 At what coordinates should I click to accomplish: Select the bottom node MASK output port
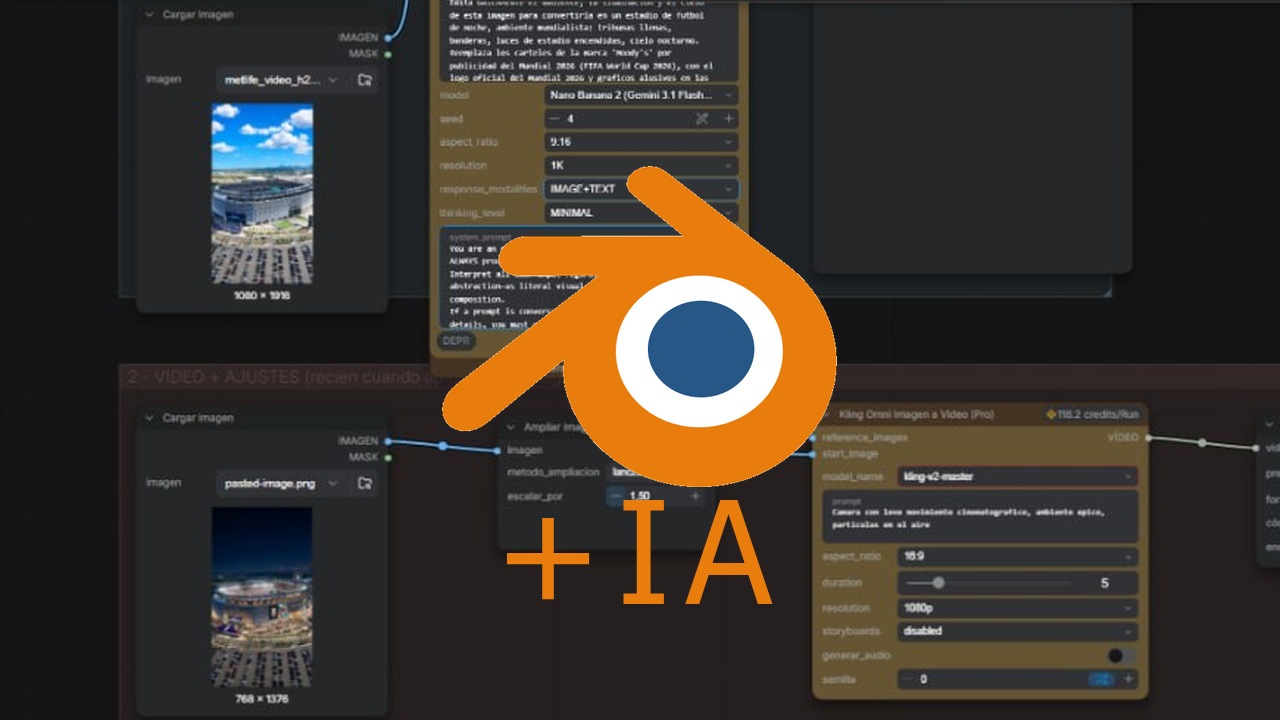387,457
